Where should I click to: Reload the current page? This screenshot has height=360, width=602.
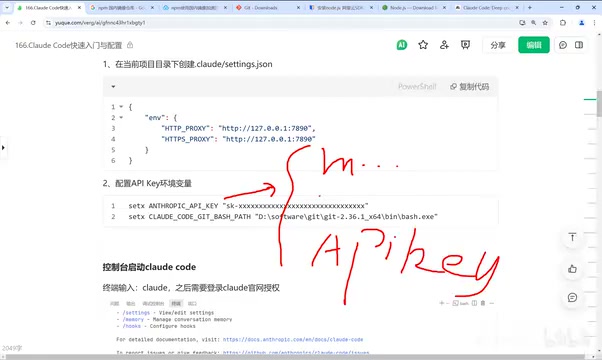[x=33, y=23]
